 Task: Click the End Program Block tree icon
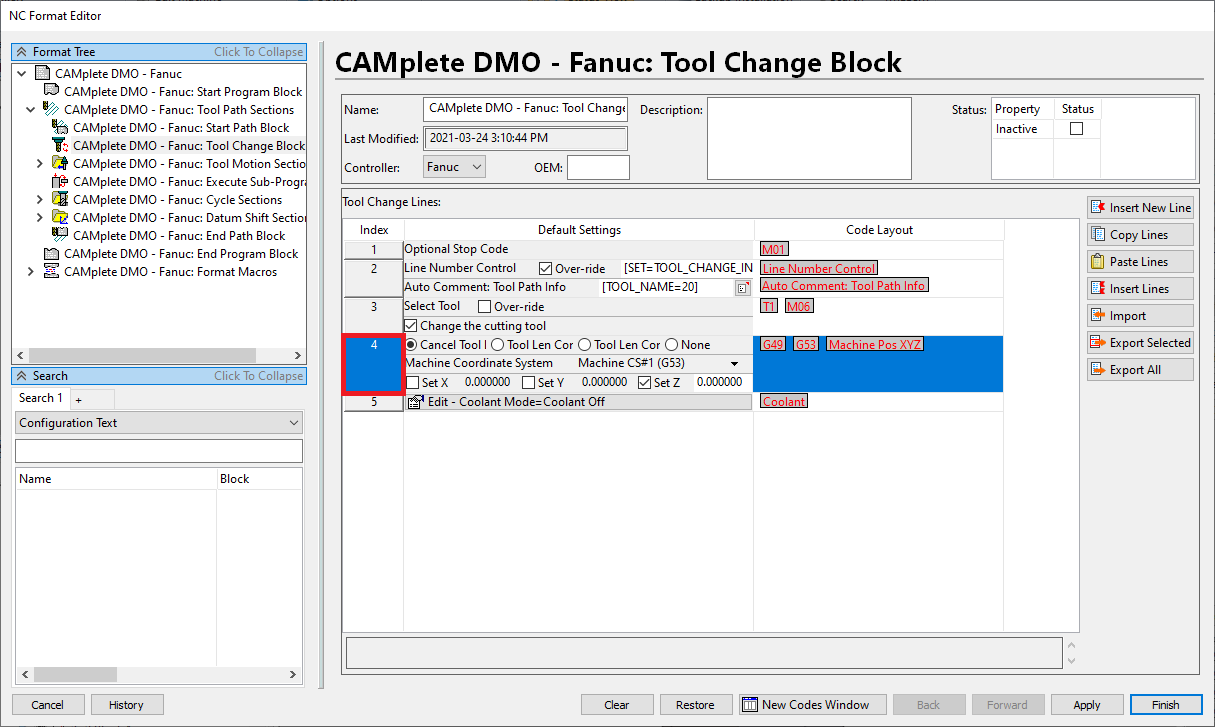pos(51,253)
